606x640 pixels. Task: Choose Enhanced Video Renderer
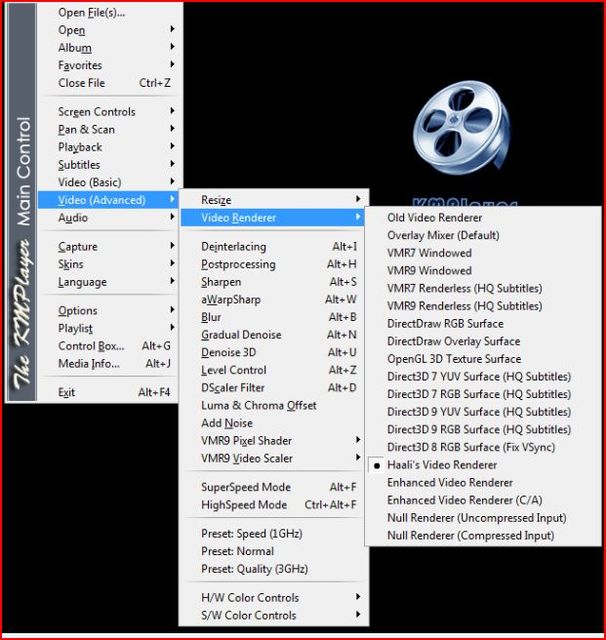tap(483, 482)
